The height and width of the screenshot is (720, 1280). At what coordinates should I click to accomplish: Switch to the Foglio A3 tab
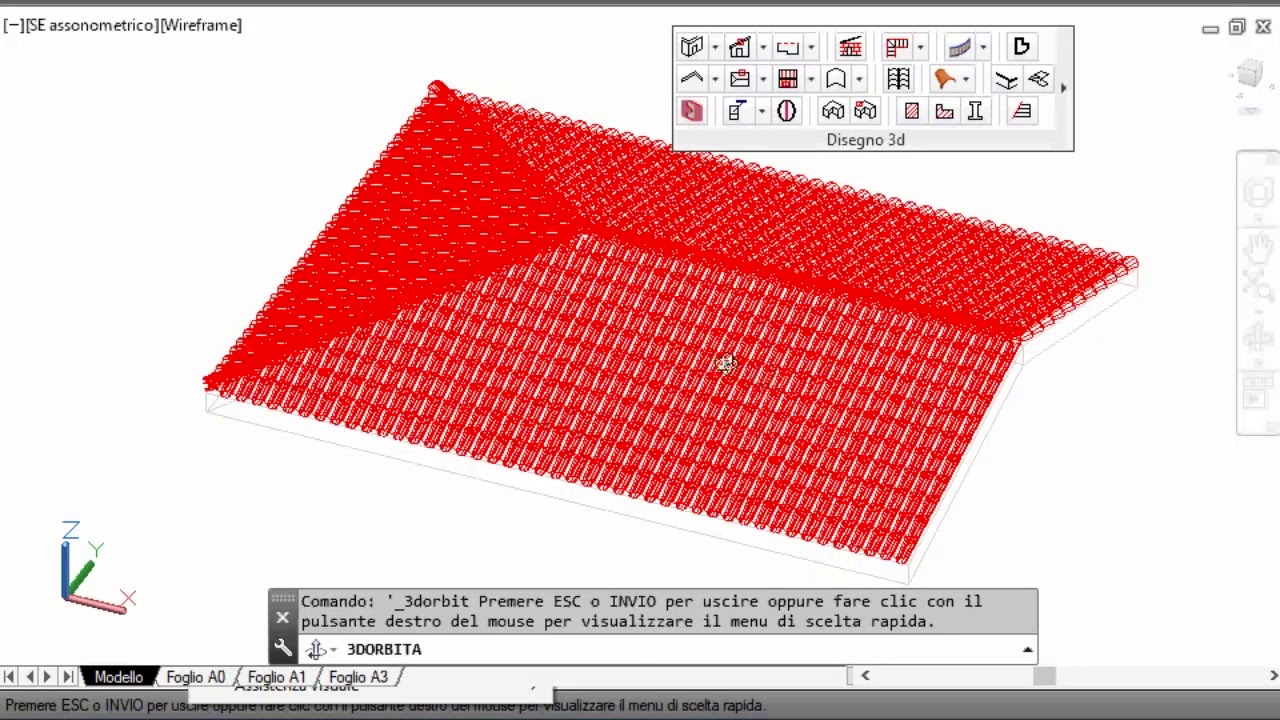coord(358,677)
